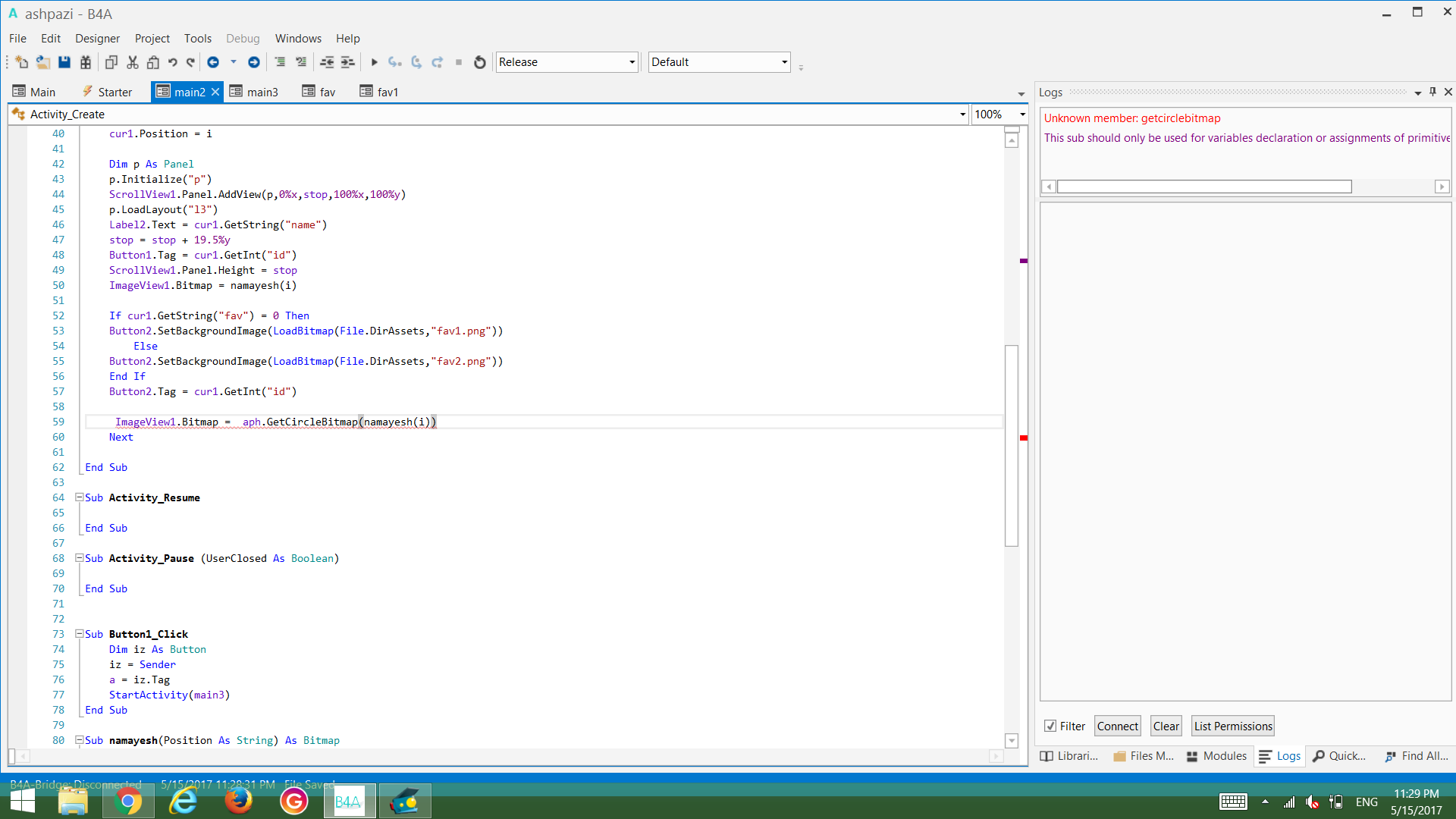Collapse the Activity_Resume sub block
The image size is (1456, 819).
tap(79, 497)
